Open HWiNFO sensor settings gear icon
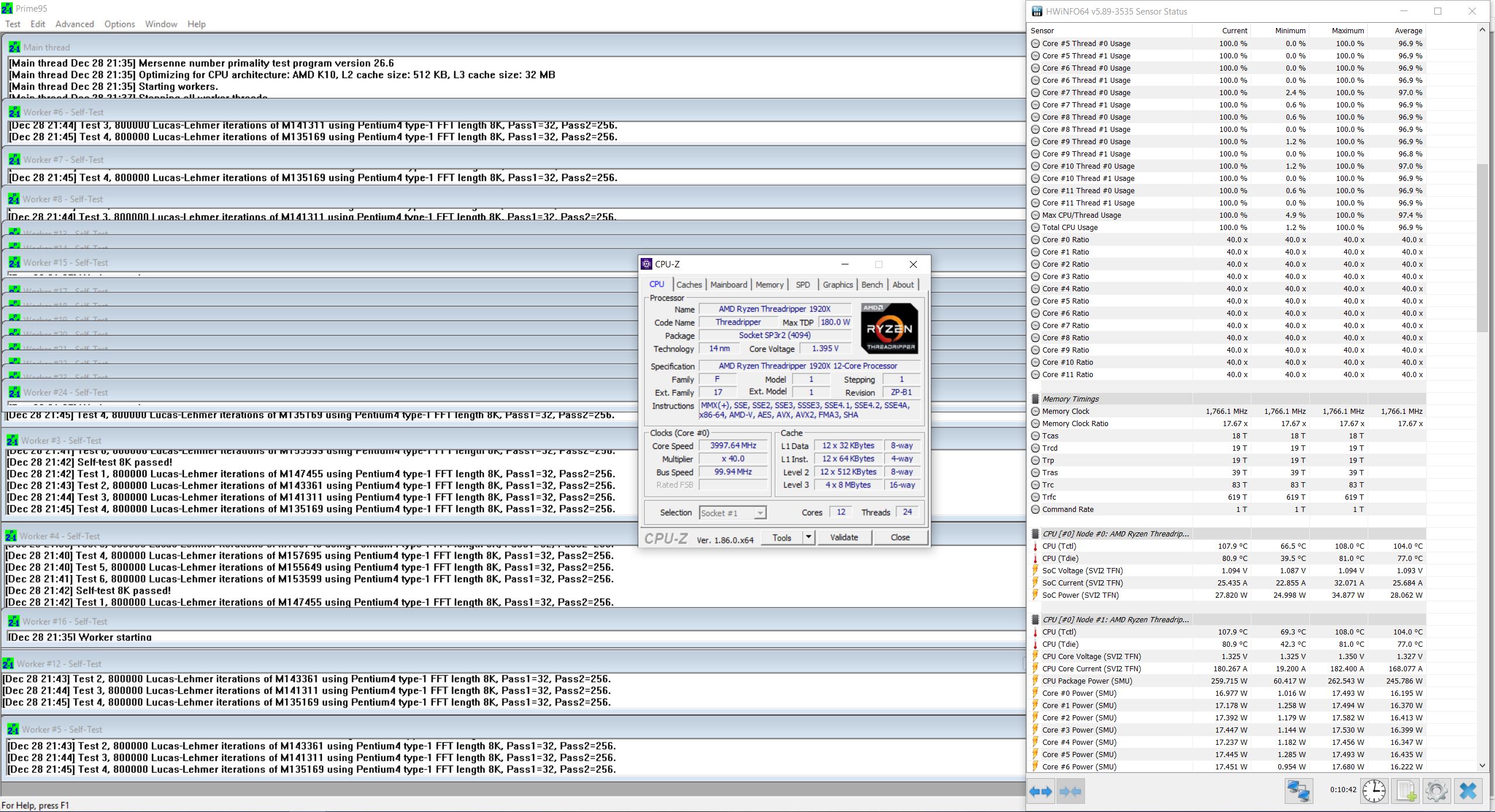 tap(1437, 792)
